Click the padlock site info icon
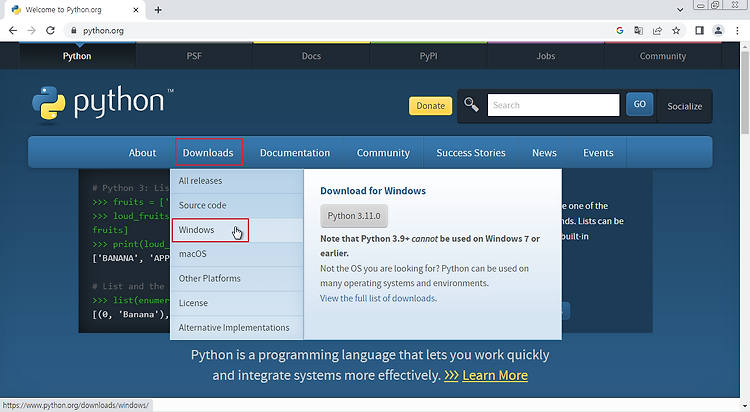The image size is (750, 412). [x=73, y=31]
